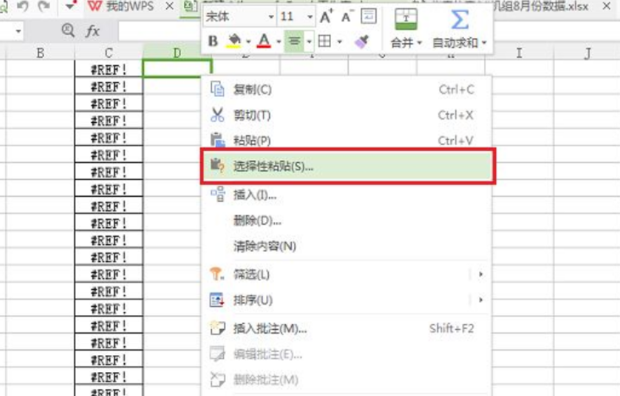Screen dimensions: 620x396
Task: Click the red font color A swatch
Action: tap(264, 41)
